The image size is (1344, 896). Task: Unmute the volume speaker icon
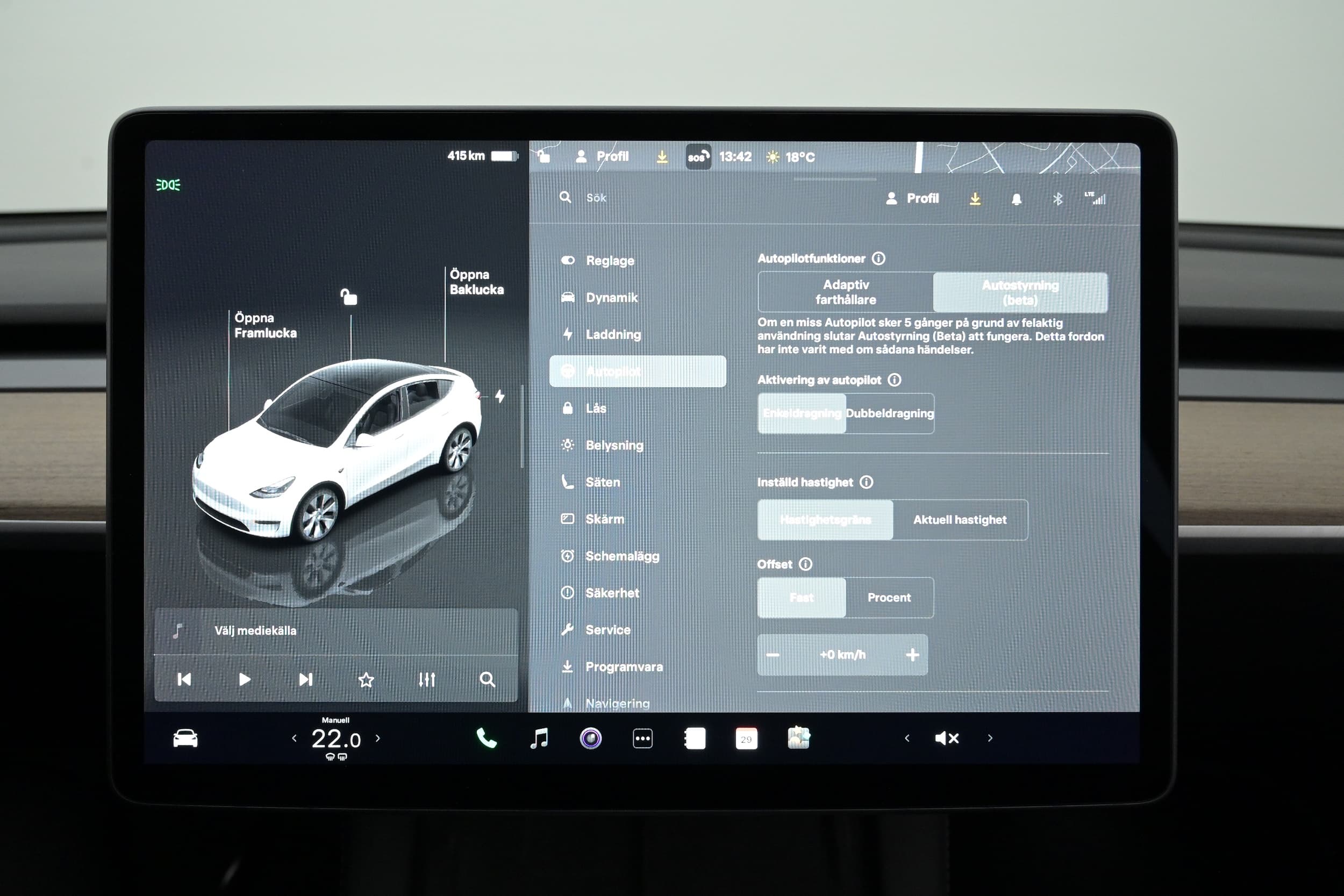pos(947,739)
